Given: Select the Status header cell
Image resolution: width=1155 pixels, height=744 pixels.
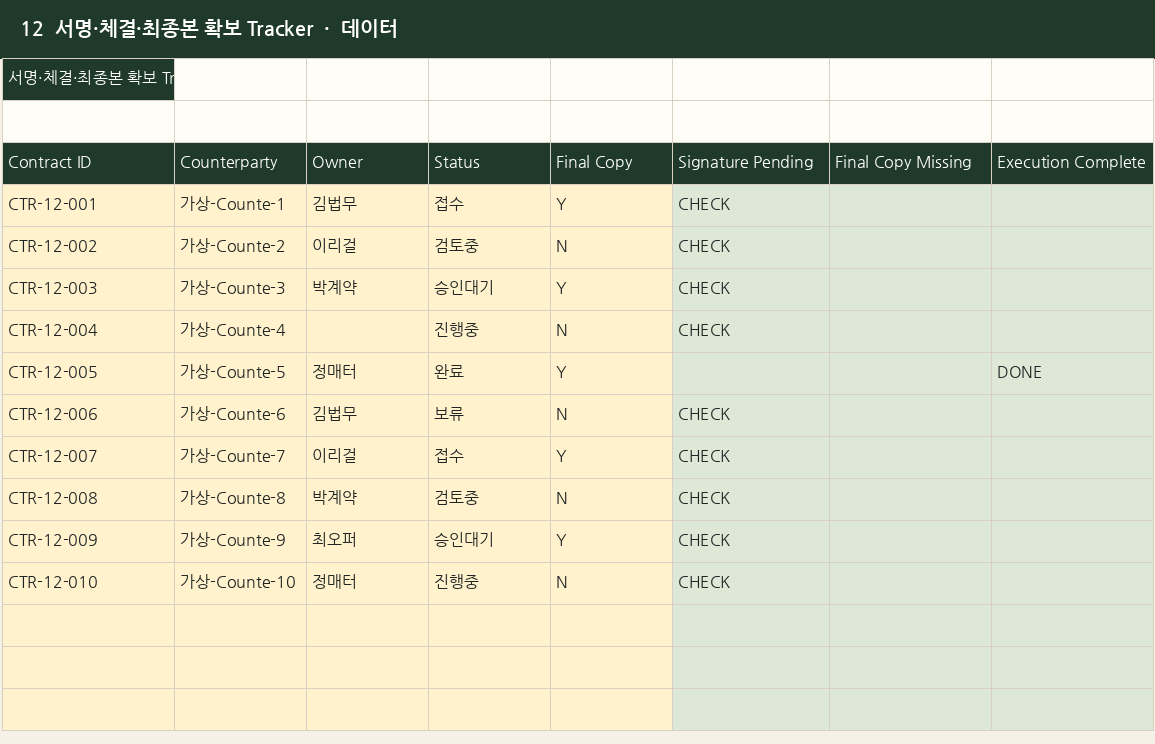Looking at the screenshot, I should [x=489, y=163].
